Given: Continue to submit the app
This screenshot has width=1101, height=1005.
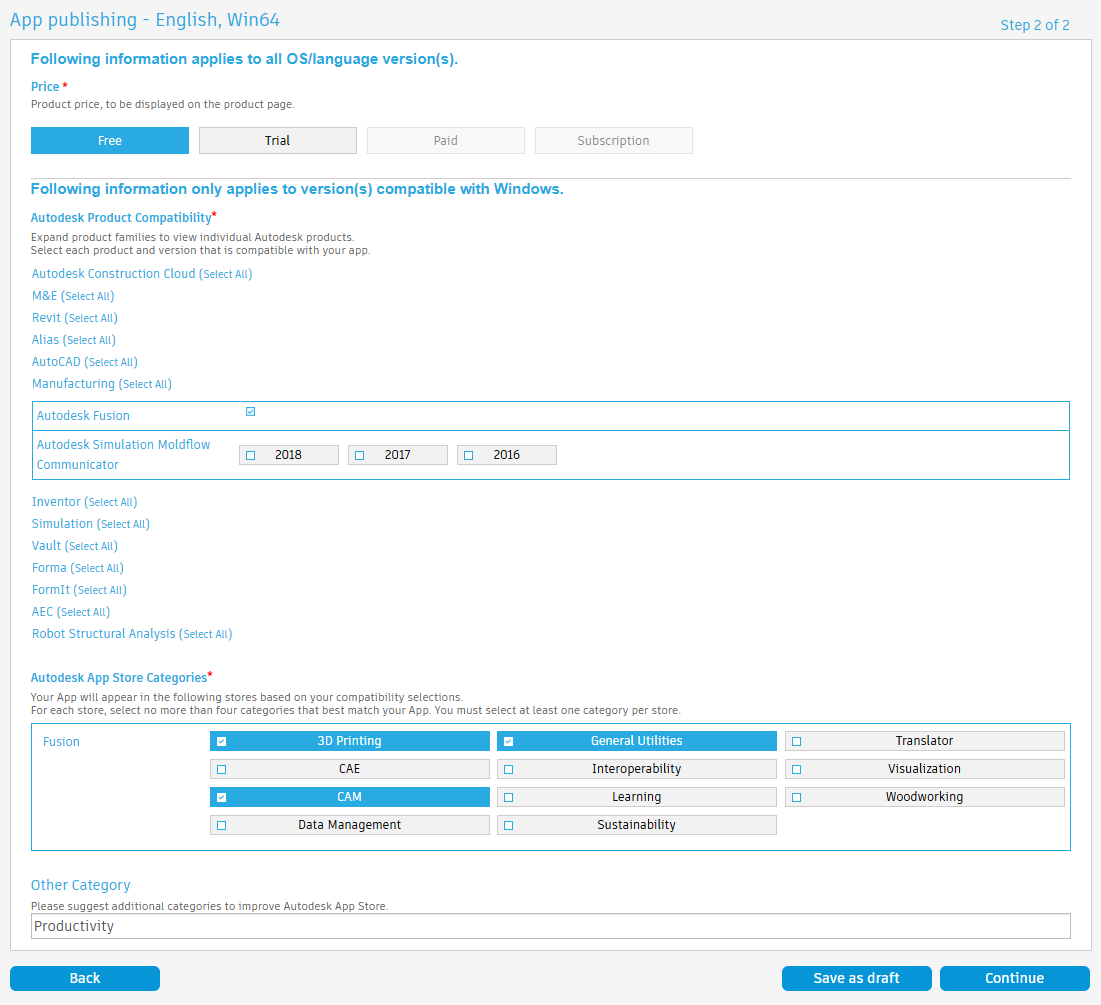Looking at the screenshot, I should click(x=1015, y=978).
